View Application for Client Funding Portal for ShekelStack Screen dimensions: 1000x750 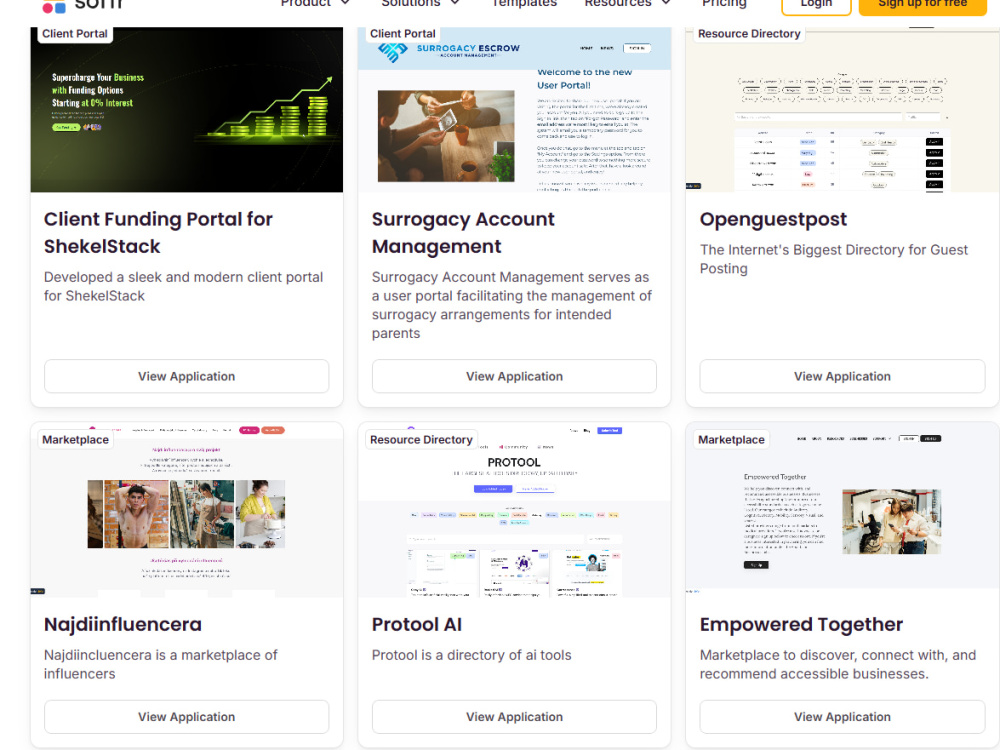tap(186, 376)
